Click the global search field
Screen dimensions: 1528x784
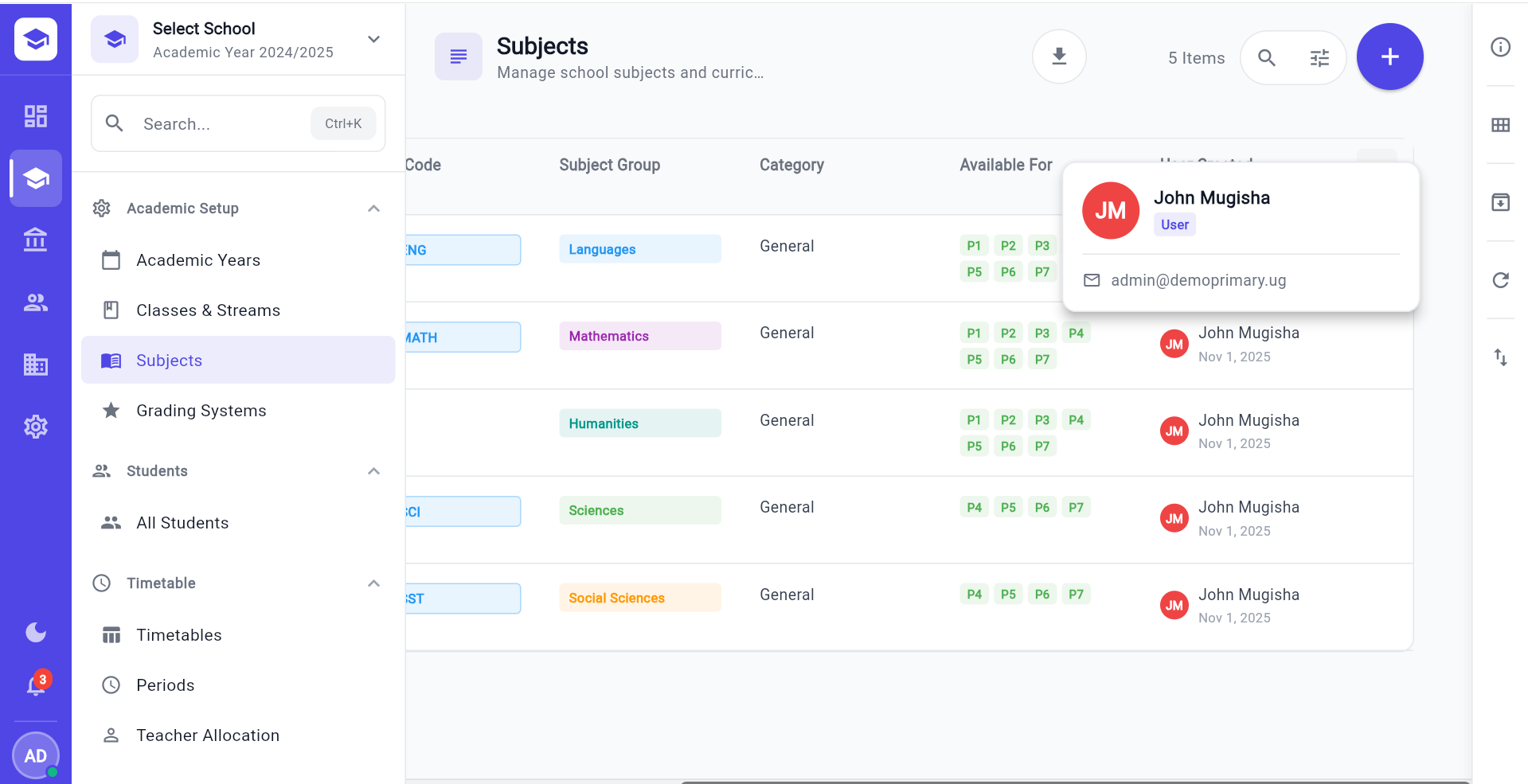point(223,123)
